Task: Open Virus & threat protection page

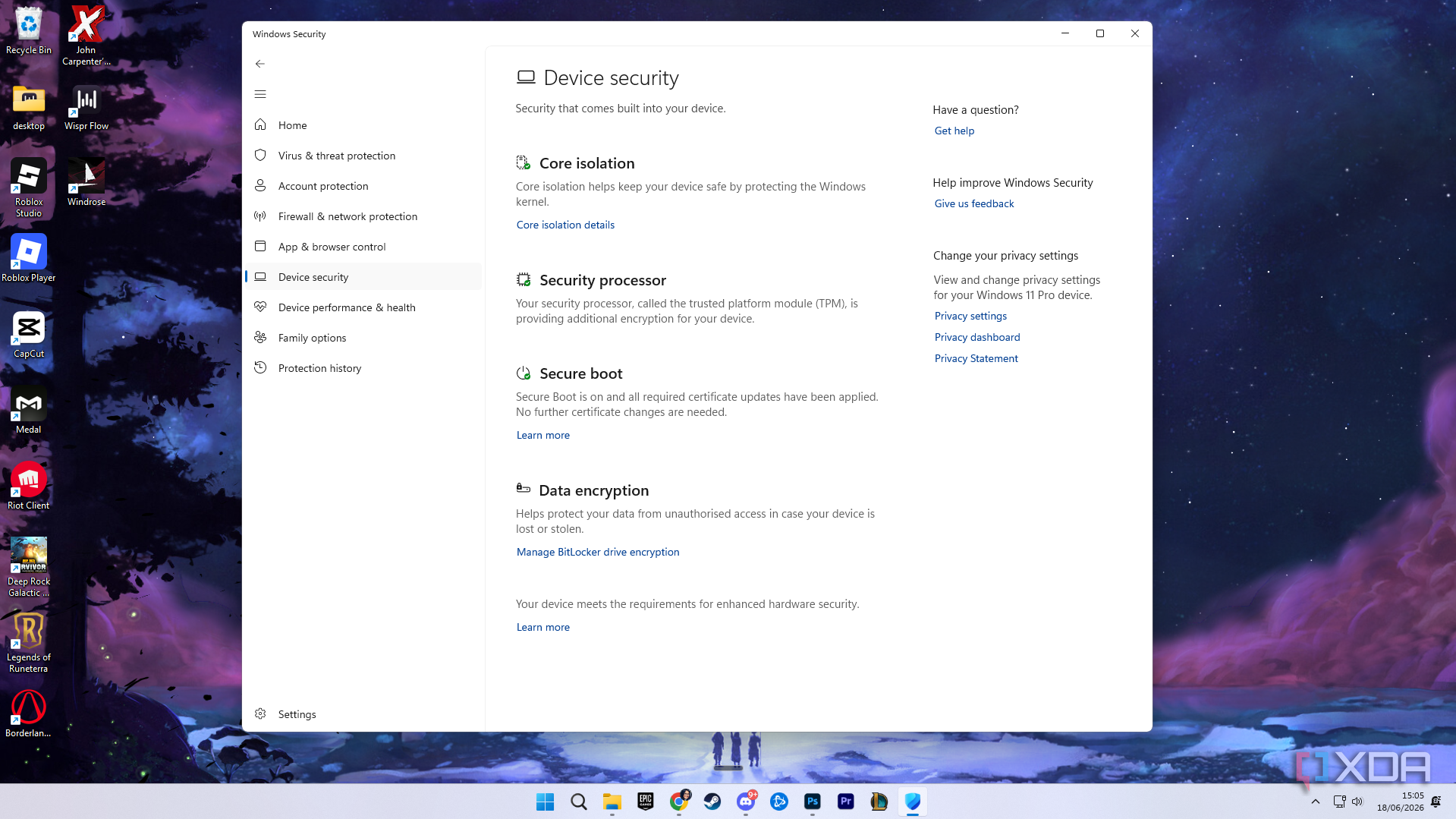Action: pyautogui.click(x=363, y=156)
